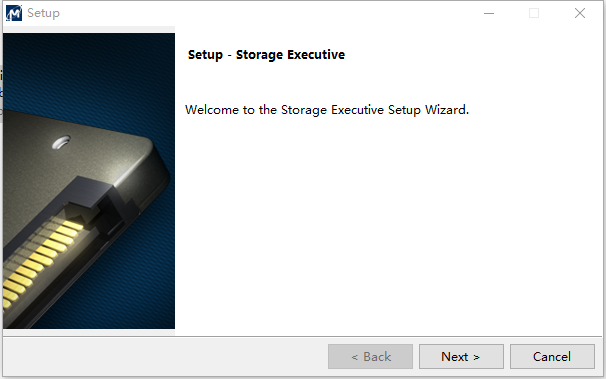The width and height of the screenshot is (606, 379).
Task: Click grey footer area left of Back
Action: (164, 356)
